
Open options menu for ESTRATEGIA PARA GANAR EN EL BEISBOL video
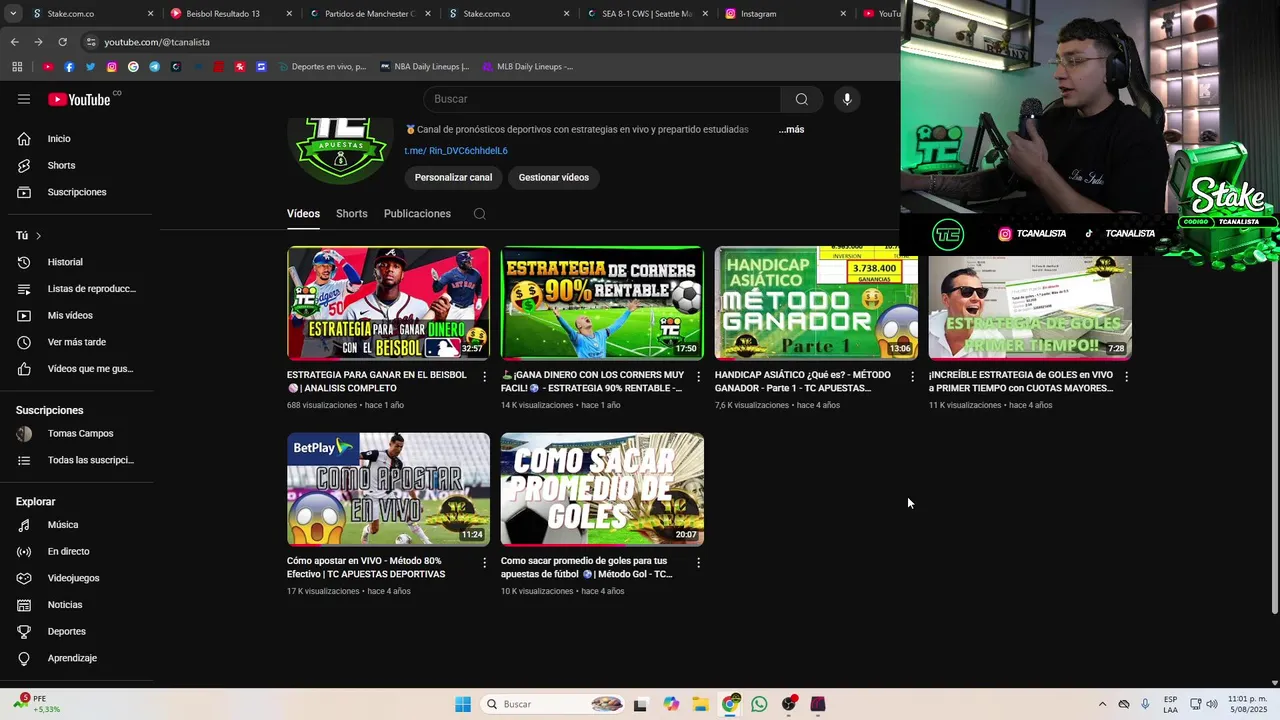point(485,377)
